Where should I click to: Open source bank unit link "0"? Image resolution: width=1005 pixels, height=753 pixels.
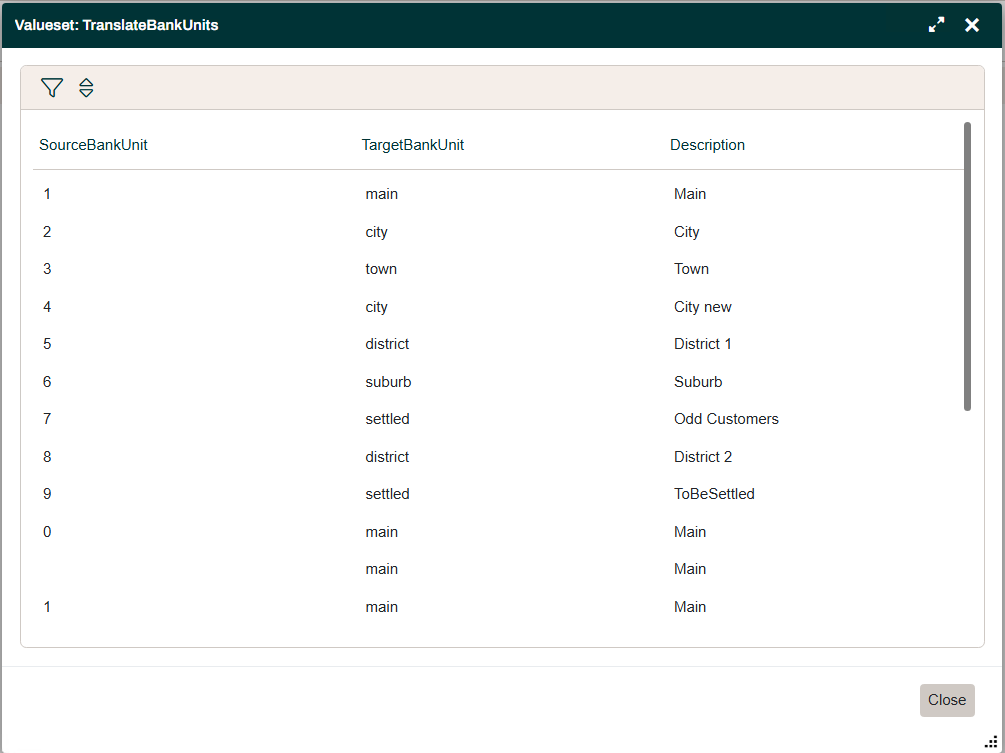click(47, 531)
